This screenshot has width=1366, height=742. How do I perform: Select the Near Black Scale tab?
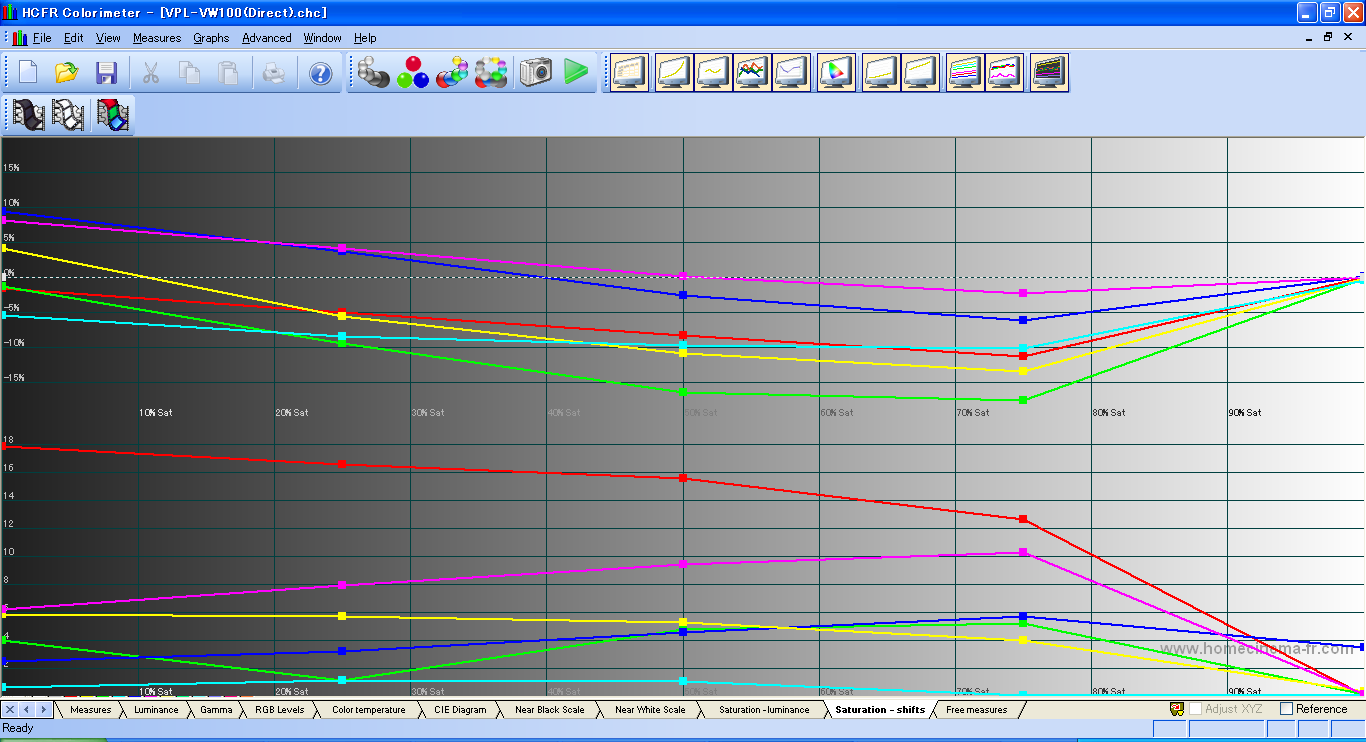point(549,710)
